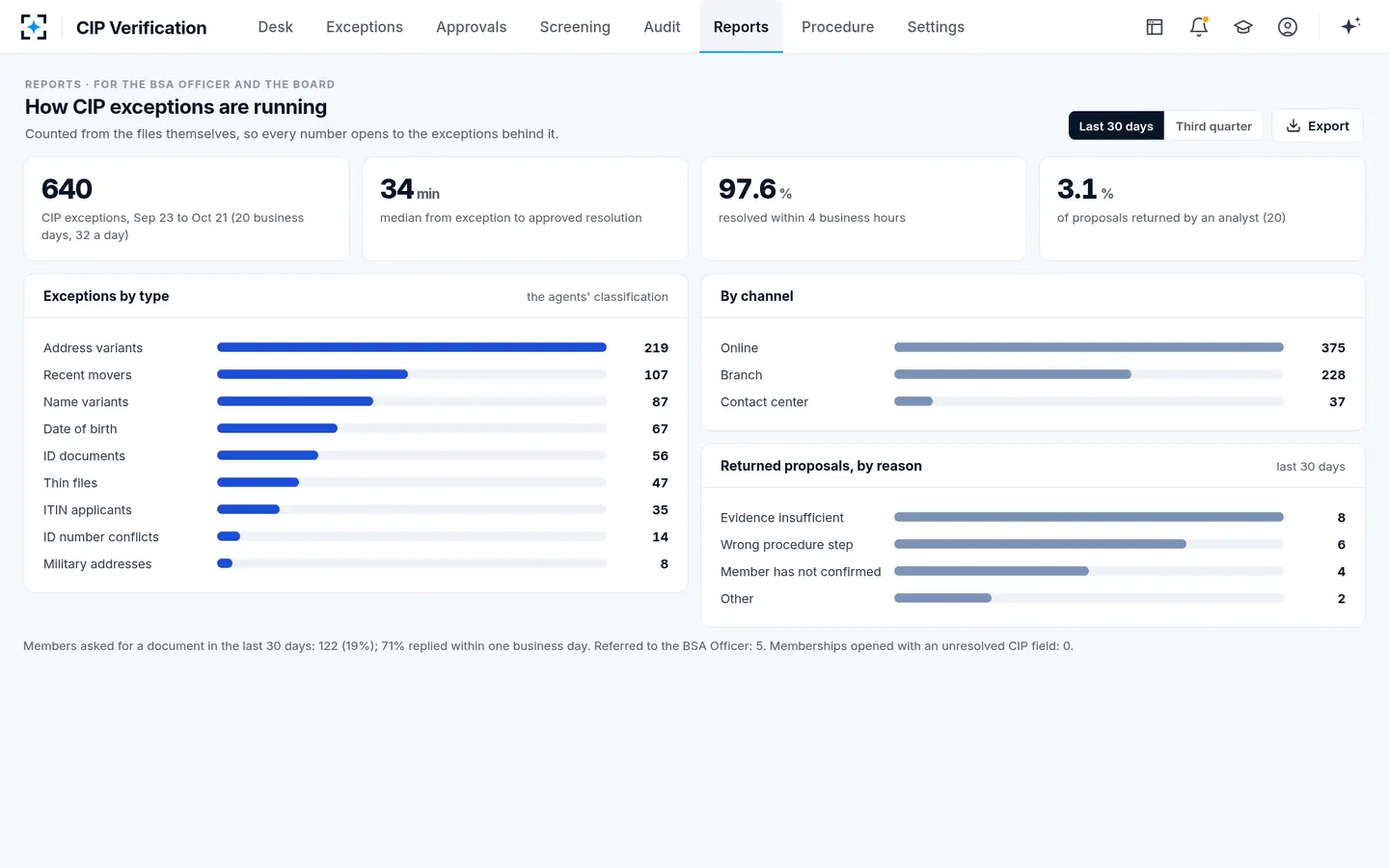Open the 3.1% proposals returned card
The image size is (1389, 868).
1202,209
